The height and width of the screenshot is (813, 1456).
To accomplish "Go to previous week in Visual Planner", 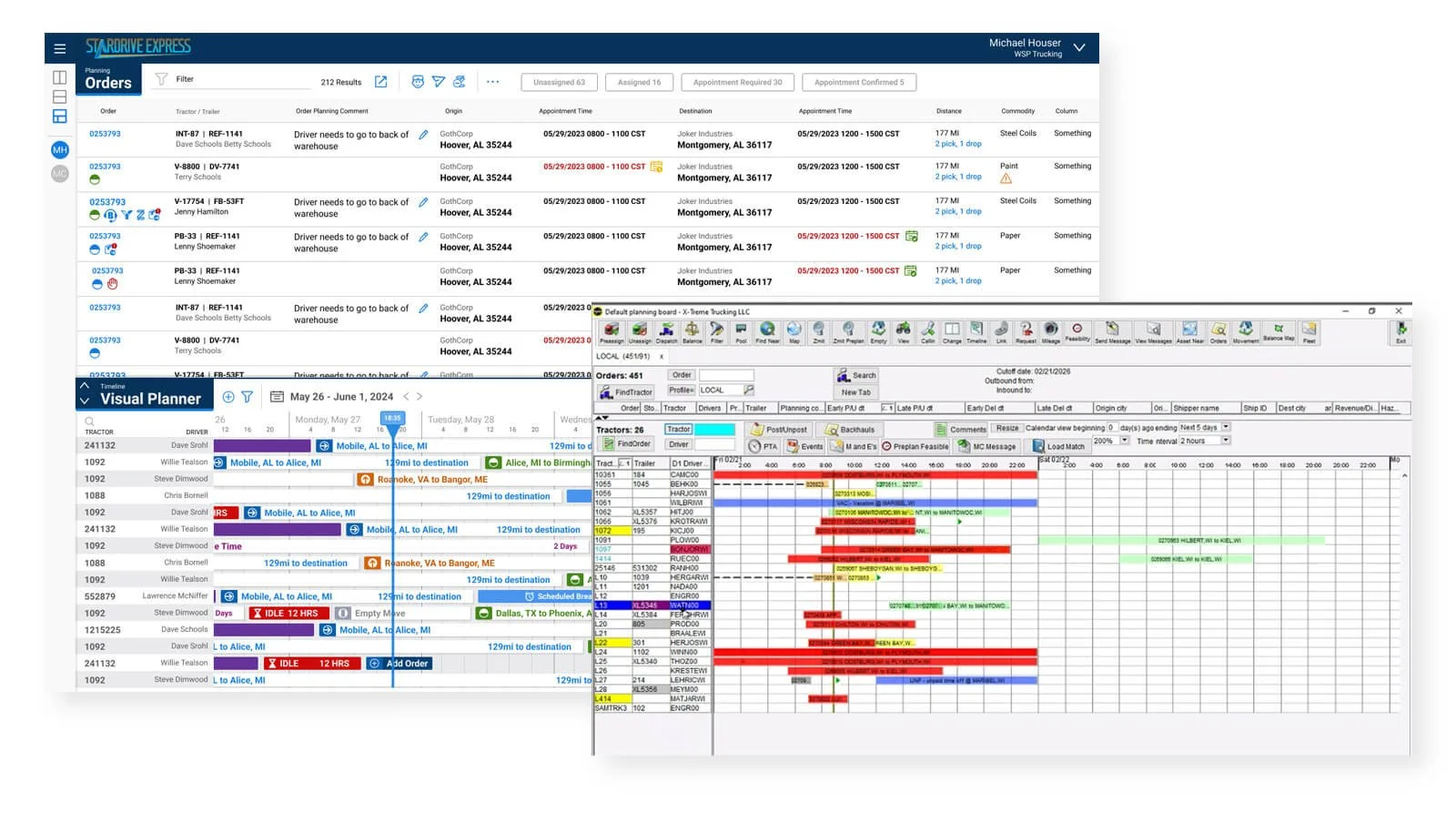I will pos(406,397).
